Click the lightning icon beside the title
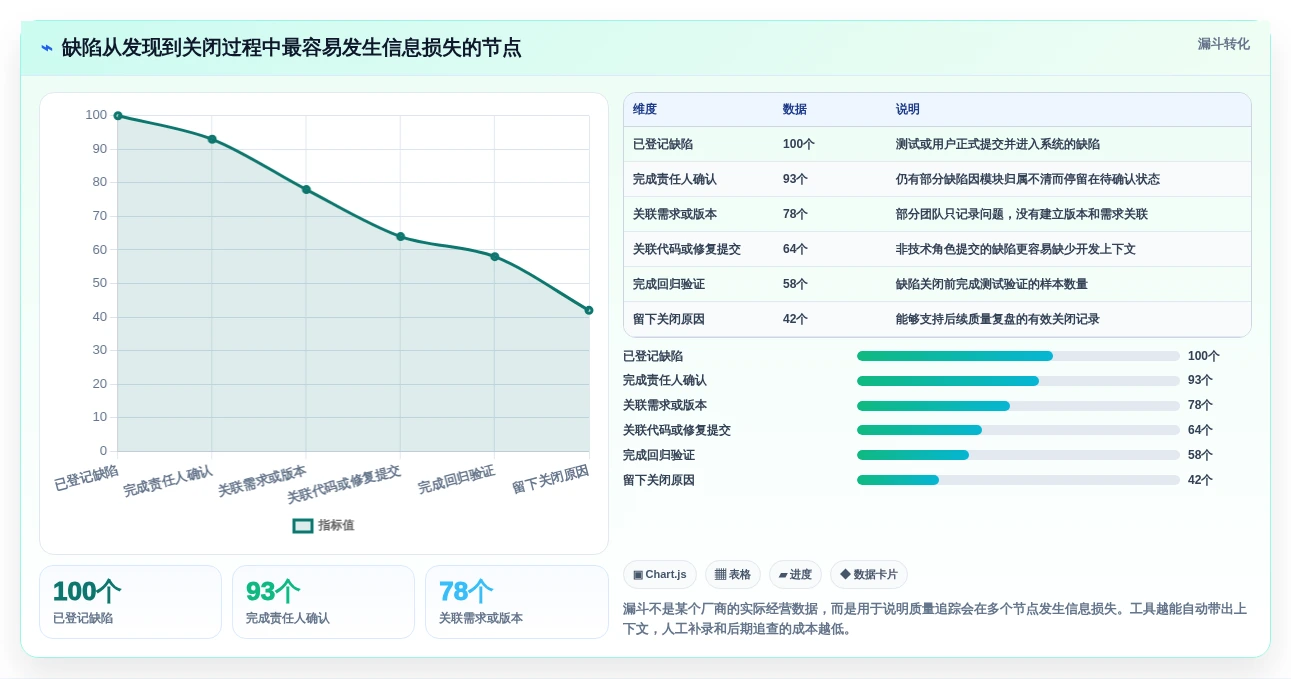 47,48
